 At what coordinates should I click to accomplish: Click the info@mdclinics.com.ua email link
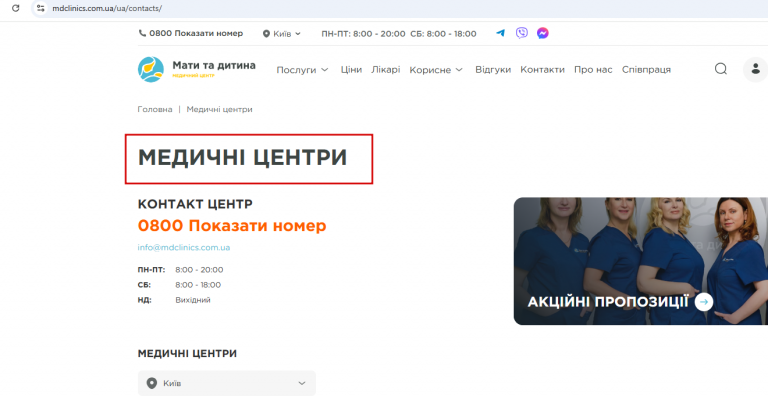(x=184, y=248)
